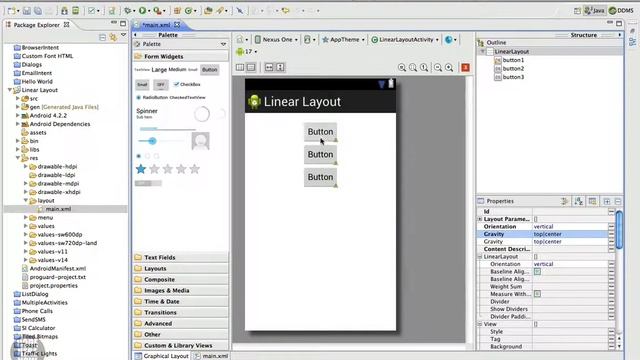Select the Package Explorer tab

click(x=37, y=25)
